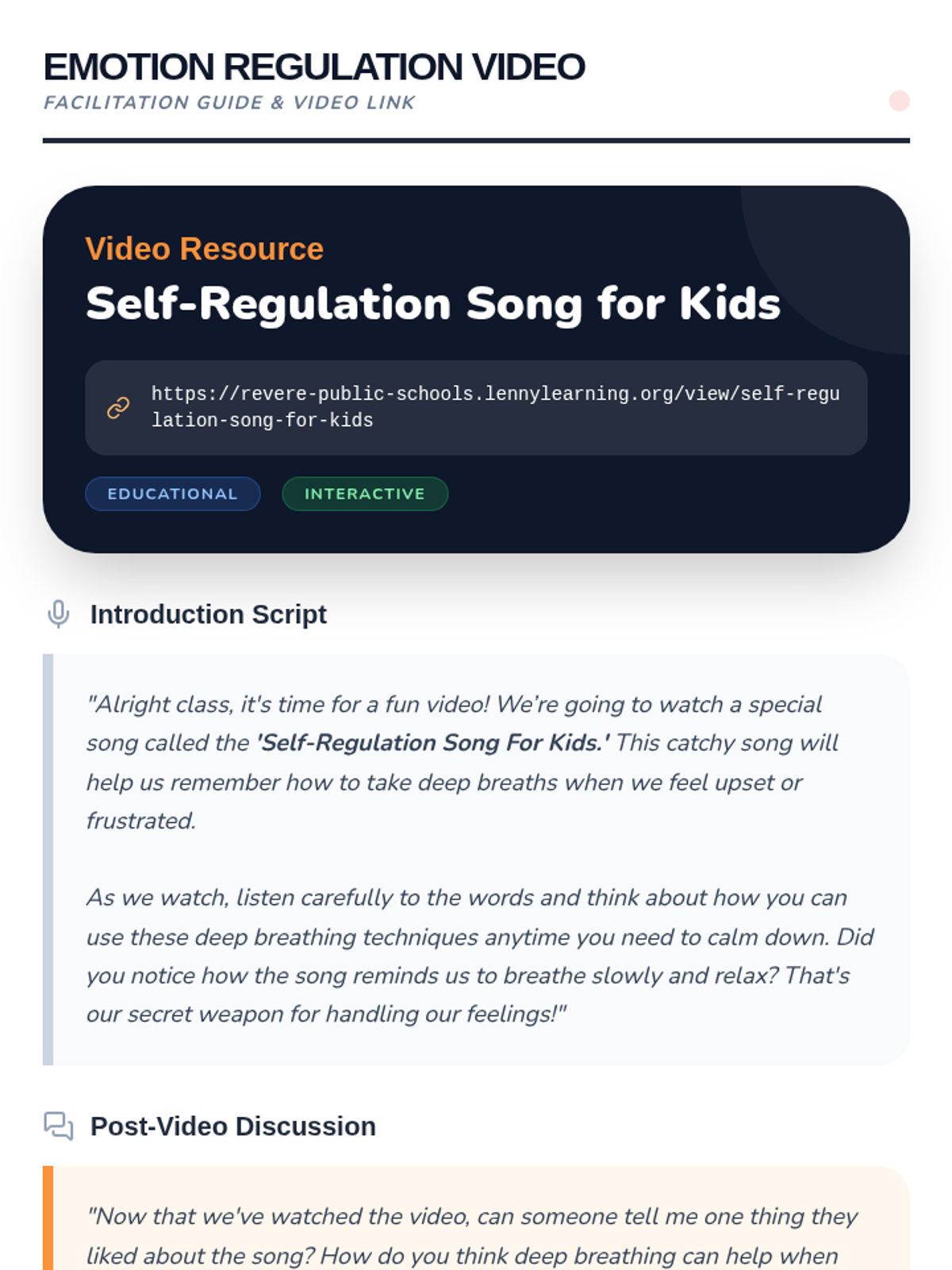This screenshot has height=1270, width=952.
Task: Select the INTERACTIVE tag badge
Action: point(365,494)
